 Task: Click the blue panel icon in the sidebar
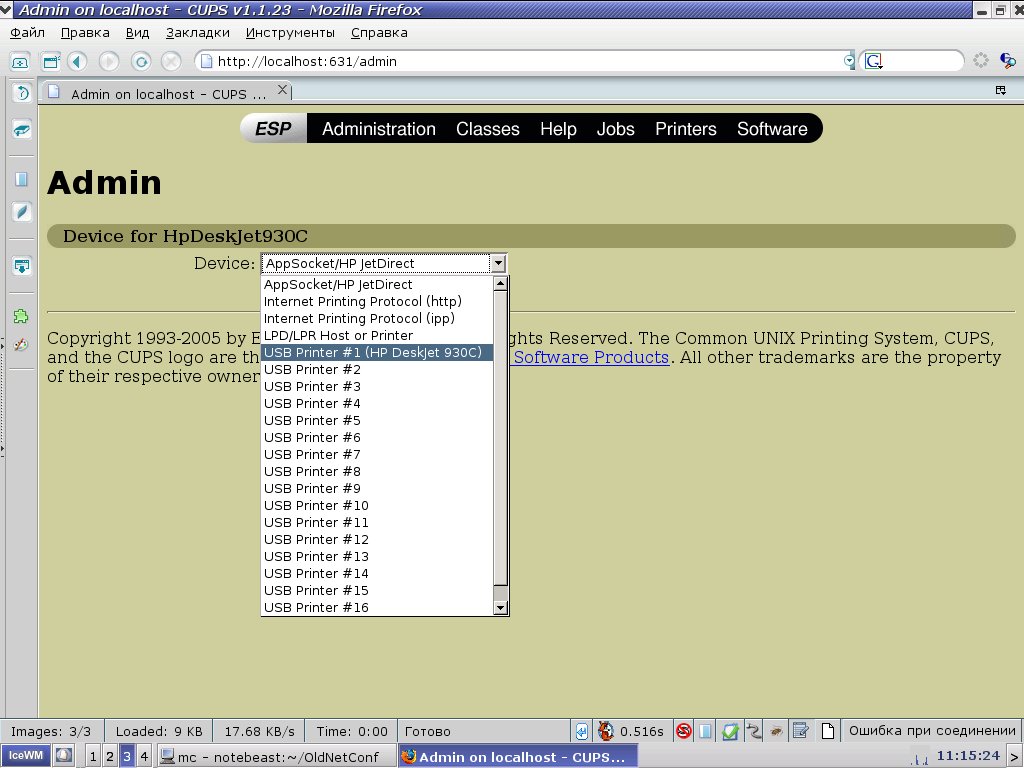[x=22, y=179]
